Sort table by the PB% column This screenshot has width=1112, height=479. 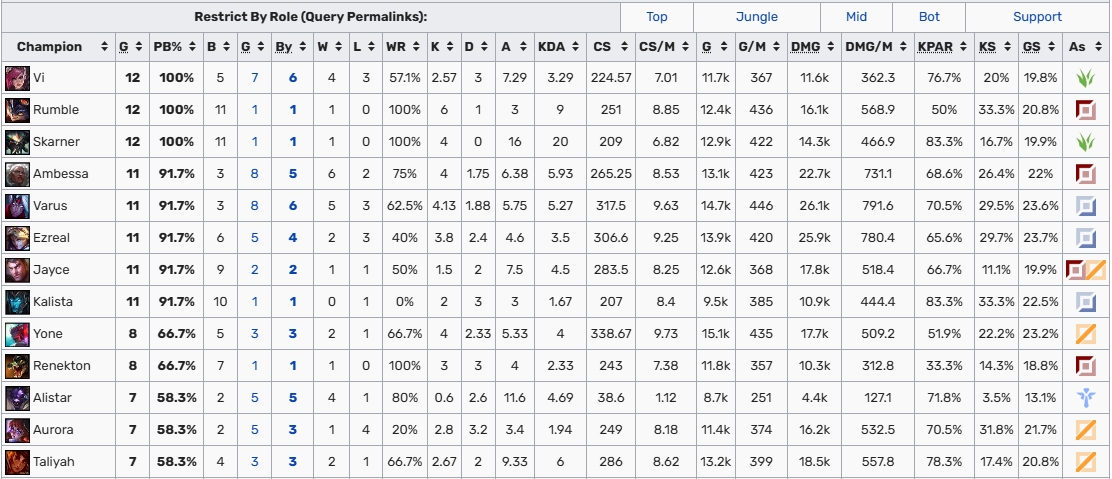(x=176, y=47)
